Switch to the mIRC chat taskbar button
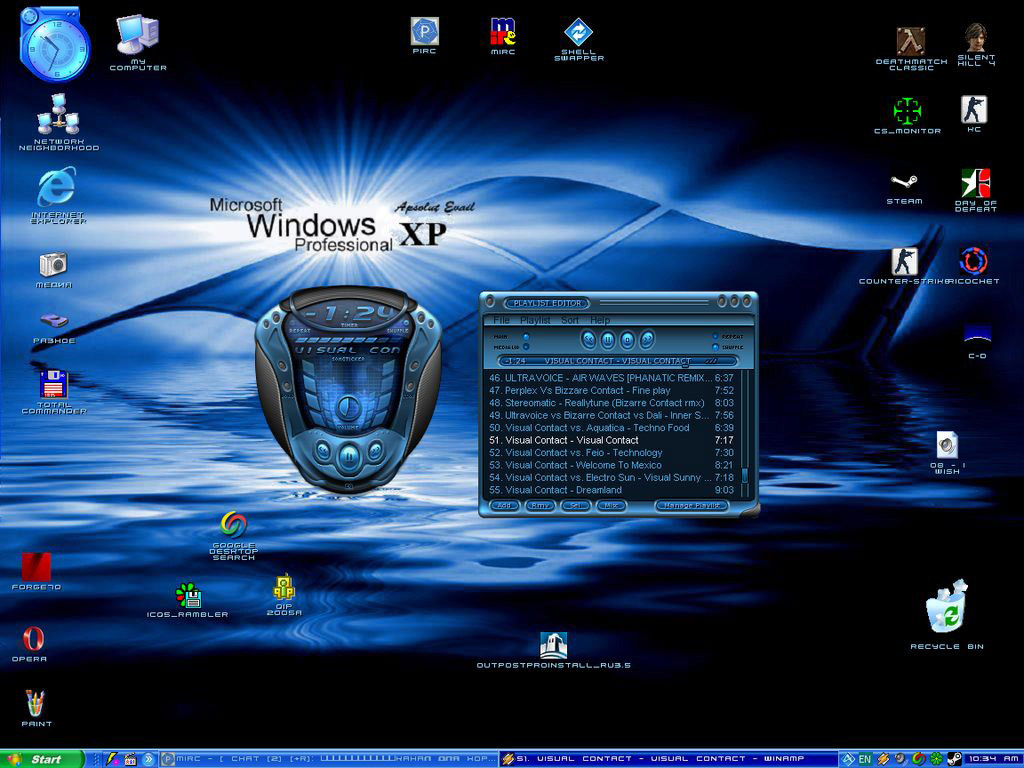 click(329, 759)
